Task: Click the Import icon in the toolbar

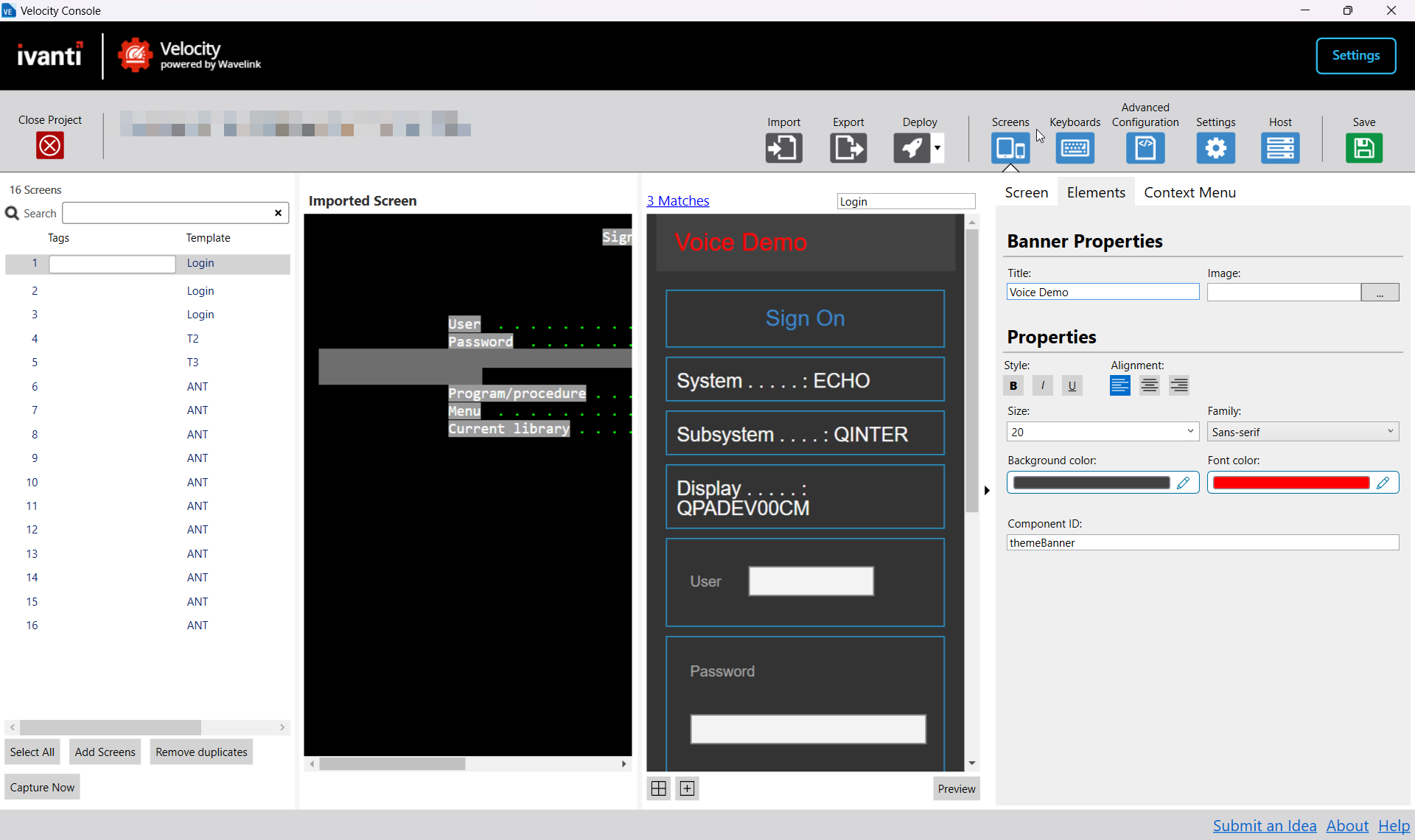Action: click(x=783, y=148)
